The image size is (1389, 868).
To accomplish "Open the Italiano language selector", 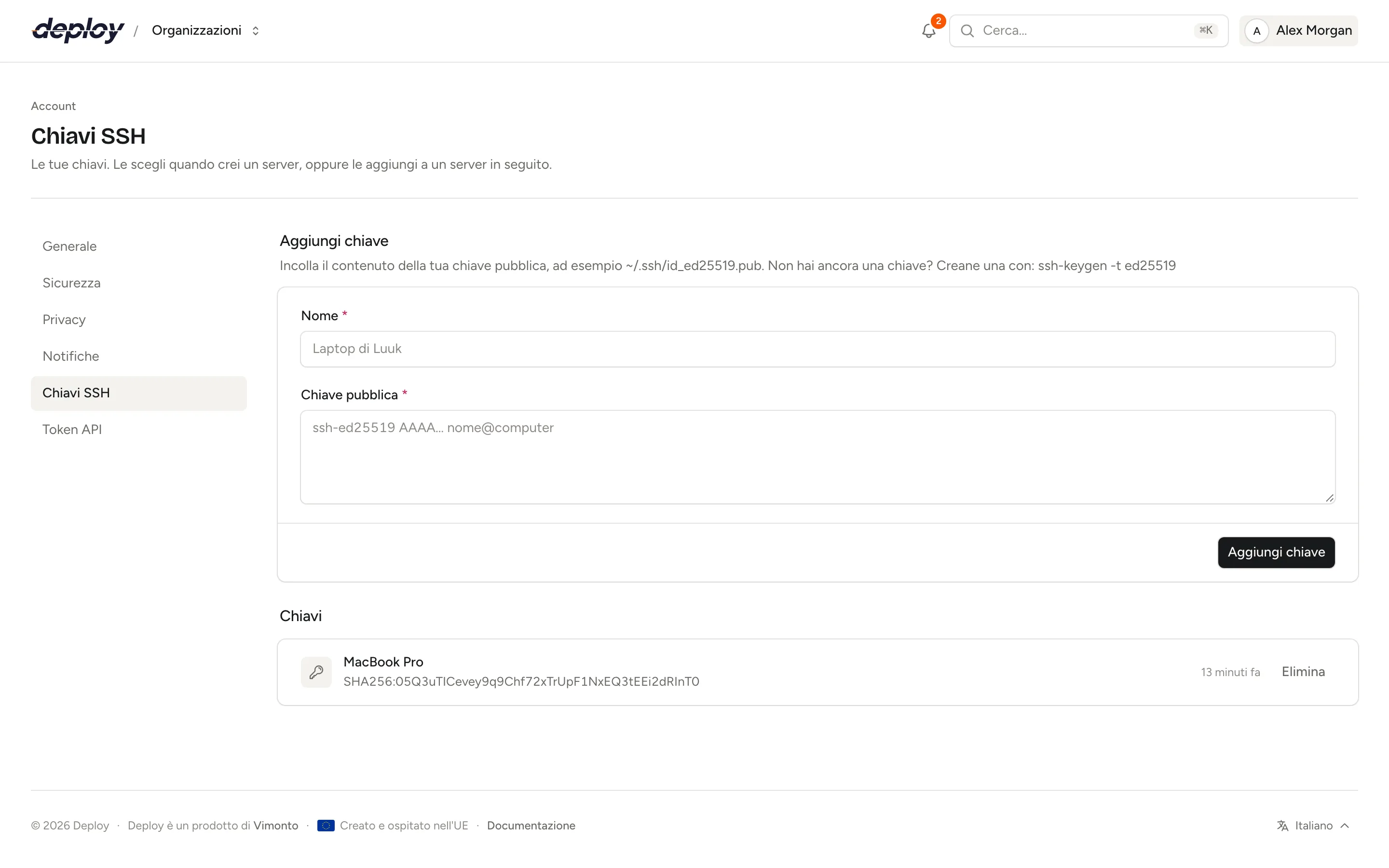I will (x=1313, y=826).
